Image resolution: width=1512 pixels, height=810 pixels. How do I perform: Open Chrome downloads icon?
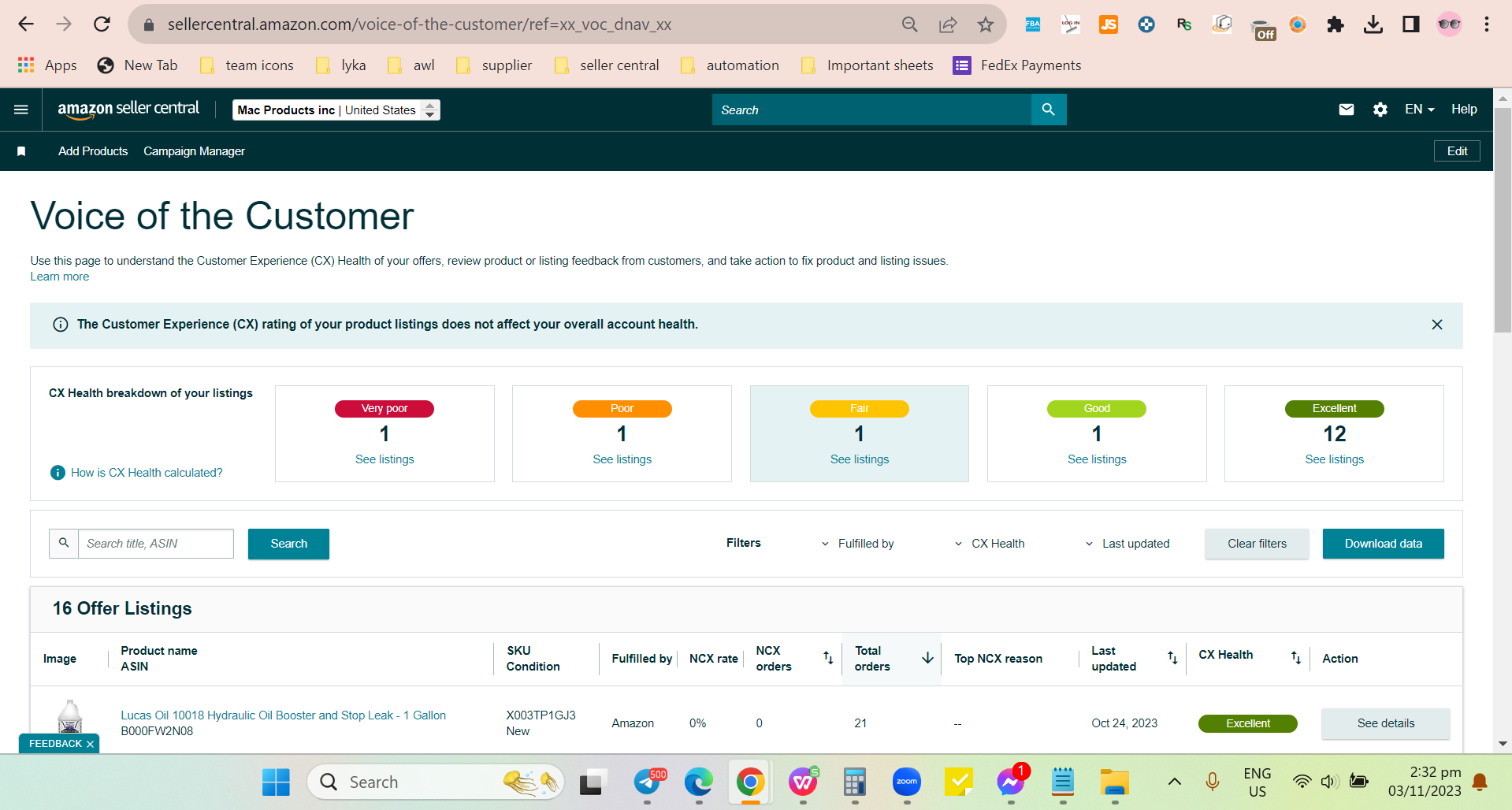point(1373,24)
